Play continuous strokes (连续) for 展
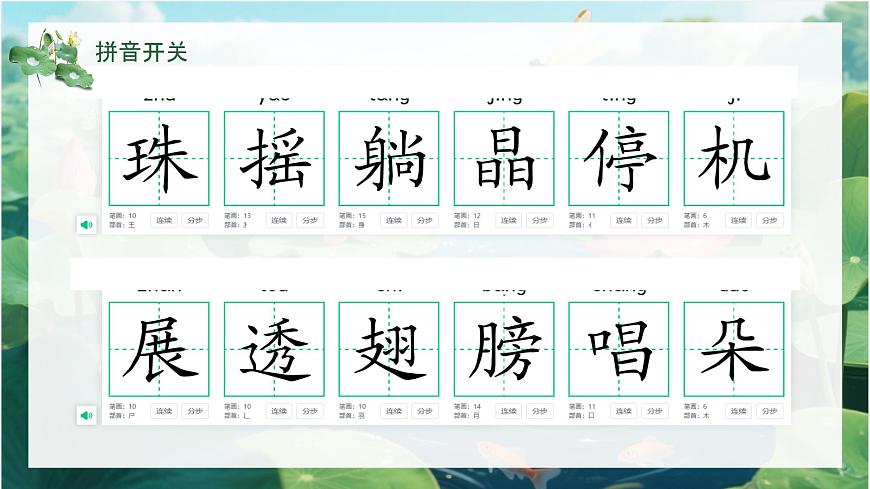 (x=164, y=411)
